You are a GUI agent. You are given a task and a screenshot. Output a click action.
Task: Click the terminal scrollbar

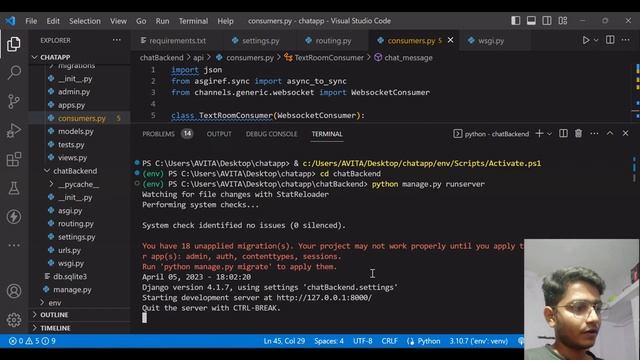tap(634, 169)
